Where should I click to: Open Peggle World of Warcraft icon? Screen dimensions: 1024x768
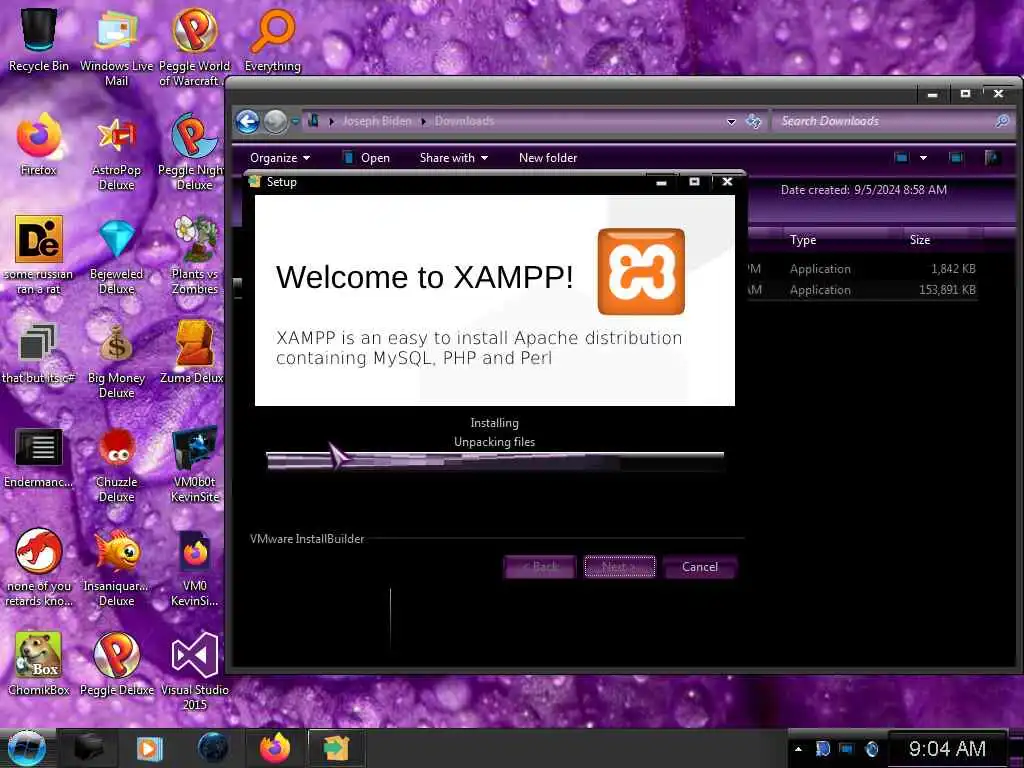(x=195, y=46)
